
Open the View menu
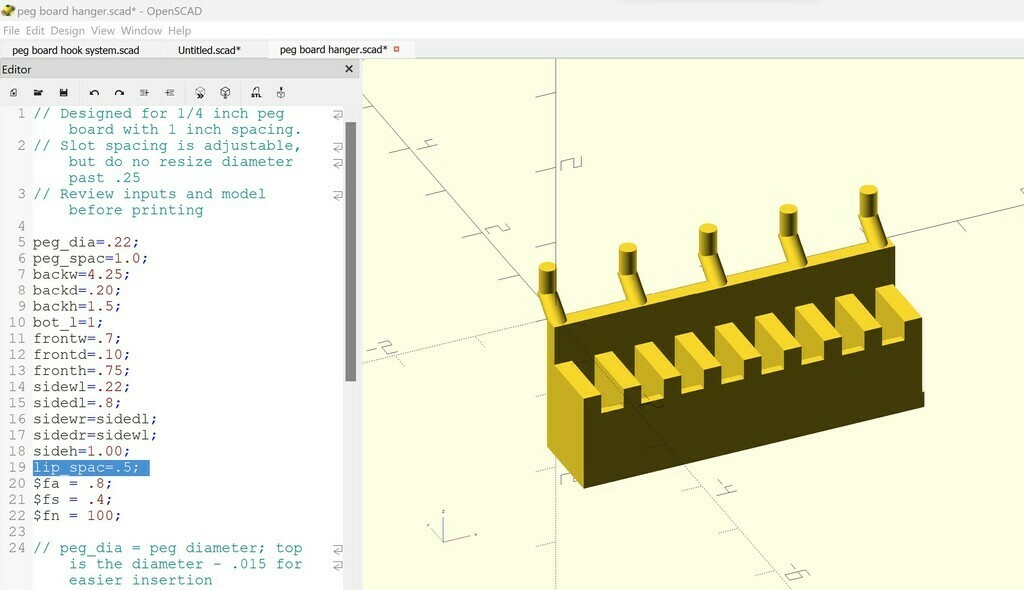pyautogui.click(x=103, y=31)
